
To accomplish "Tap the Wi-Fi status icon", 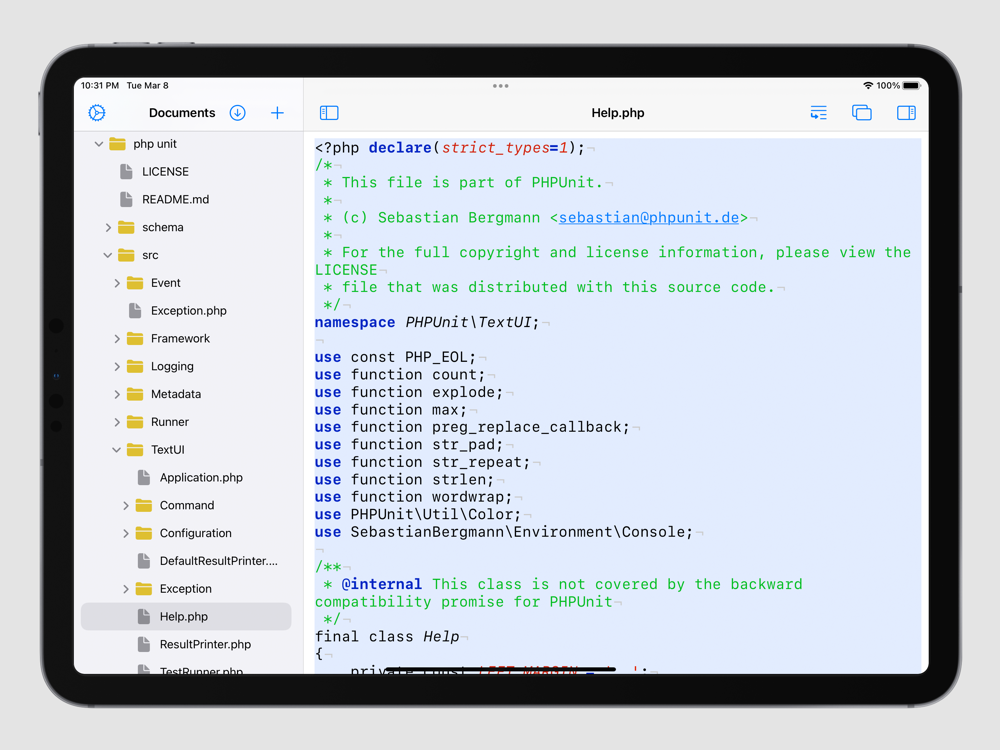I will click(868, 85).
